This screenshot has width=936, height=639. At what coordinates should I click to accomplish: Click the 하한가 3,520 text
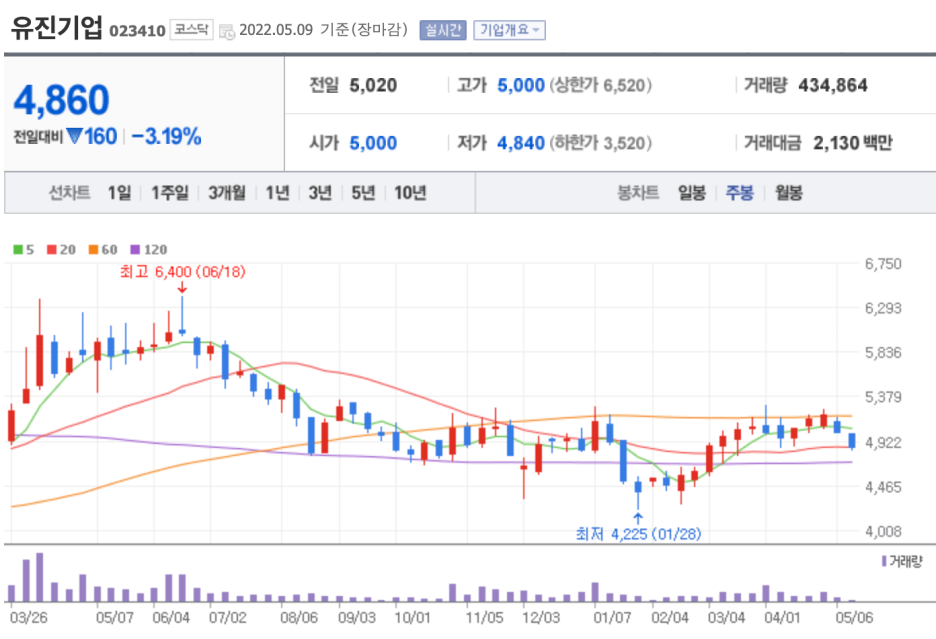click(601, 143)
